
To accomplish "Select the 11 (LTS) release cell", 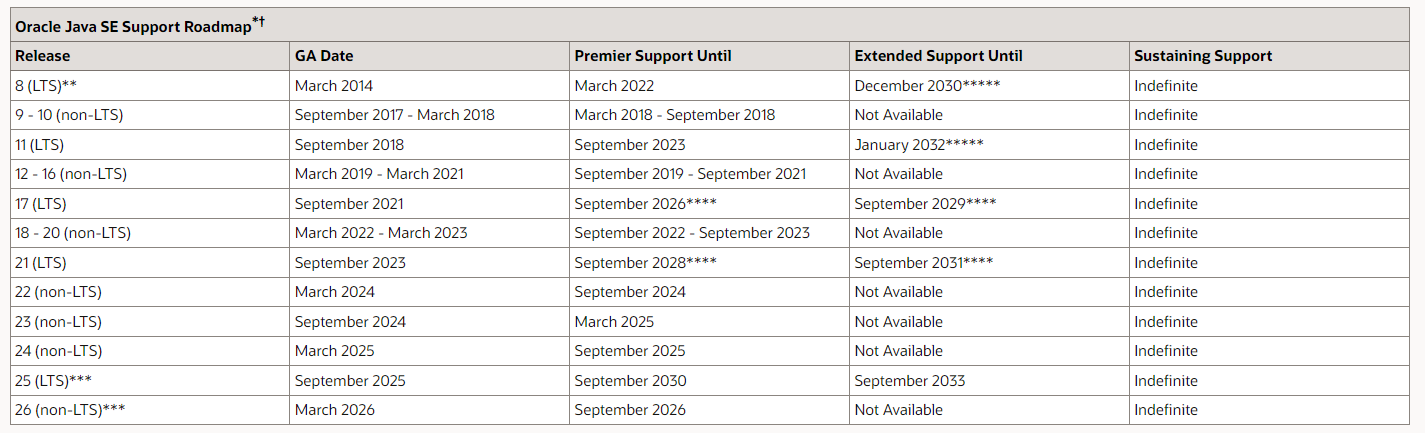I will 39,145.
